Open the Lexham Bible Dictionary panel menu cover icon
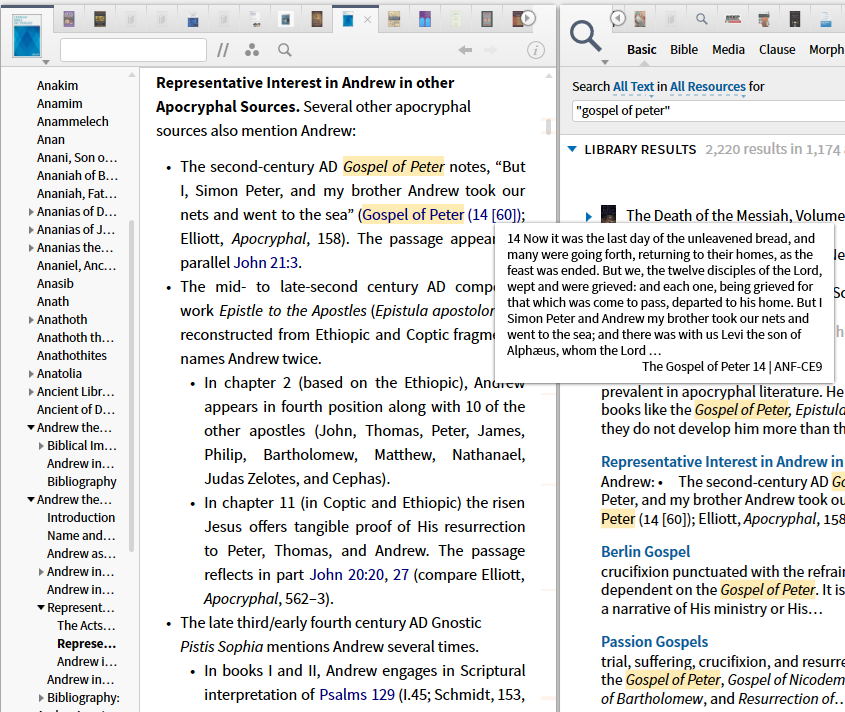Screen dimensions: 845x712 (27, 36)
